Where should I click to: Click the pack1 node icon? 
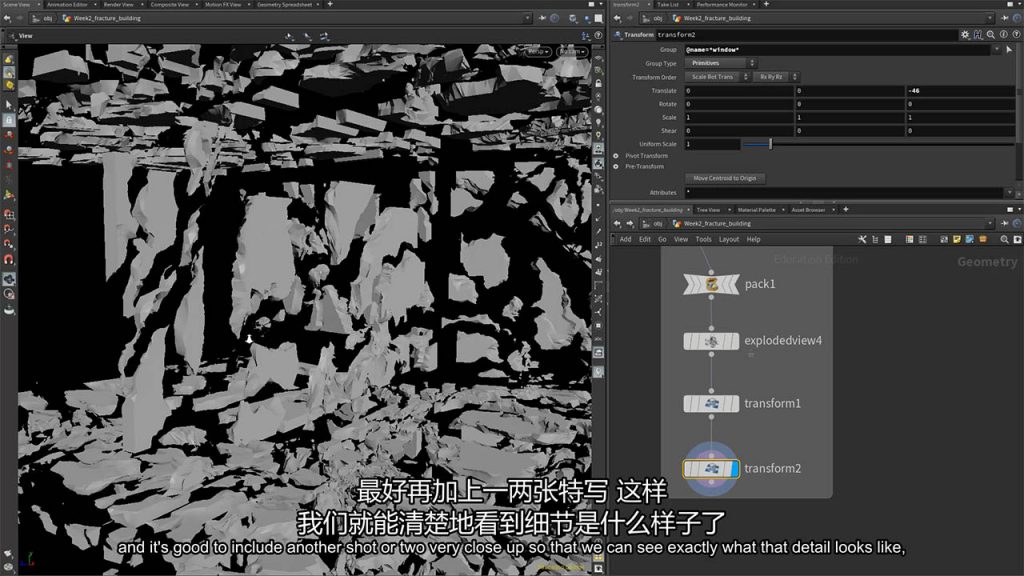click(711, 284)
